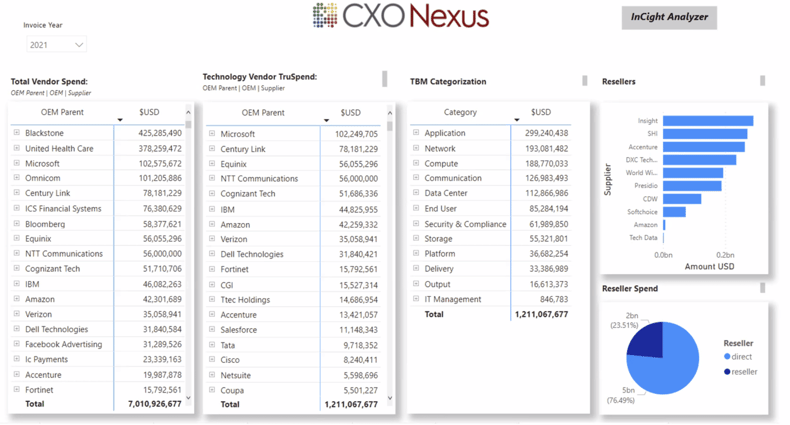Viewport: 790px width, 425px height.
Task: Sort TBM table by $USD header
Action: pos(541,112)
